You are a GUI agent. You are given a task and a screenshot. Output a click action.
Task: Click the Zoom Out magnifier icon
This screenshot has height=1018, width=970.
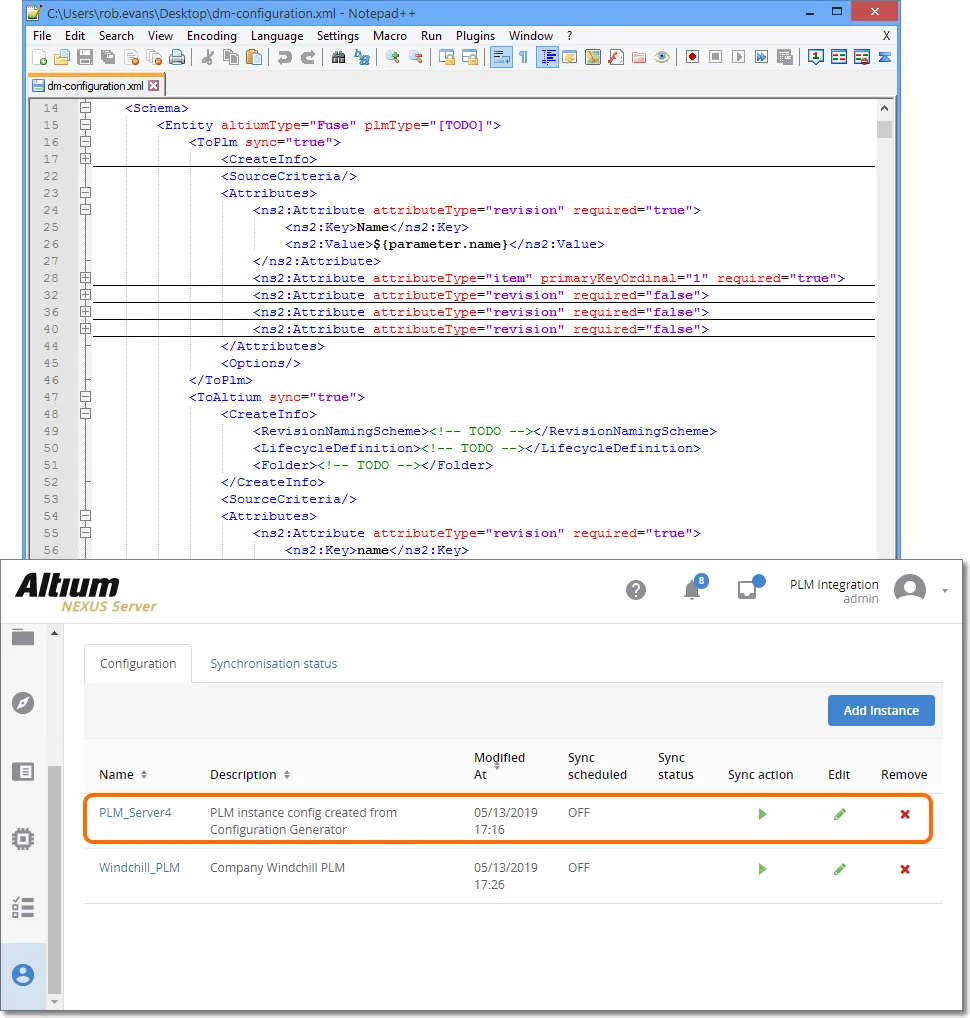416,58
